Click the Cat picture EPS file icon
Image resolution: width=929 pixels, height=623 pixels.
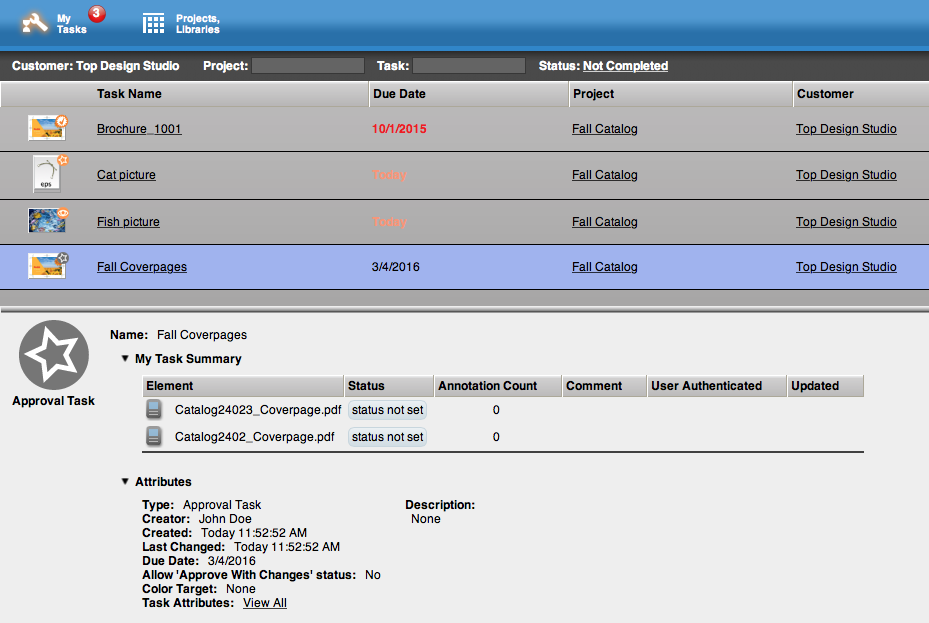coord(47,175)
